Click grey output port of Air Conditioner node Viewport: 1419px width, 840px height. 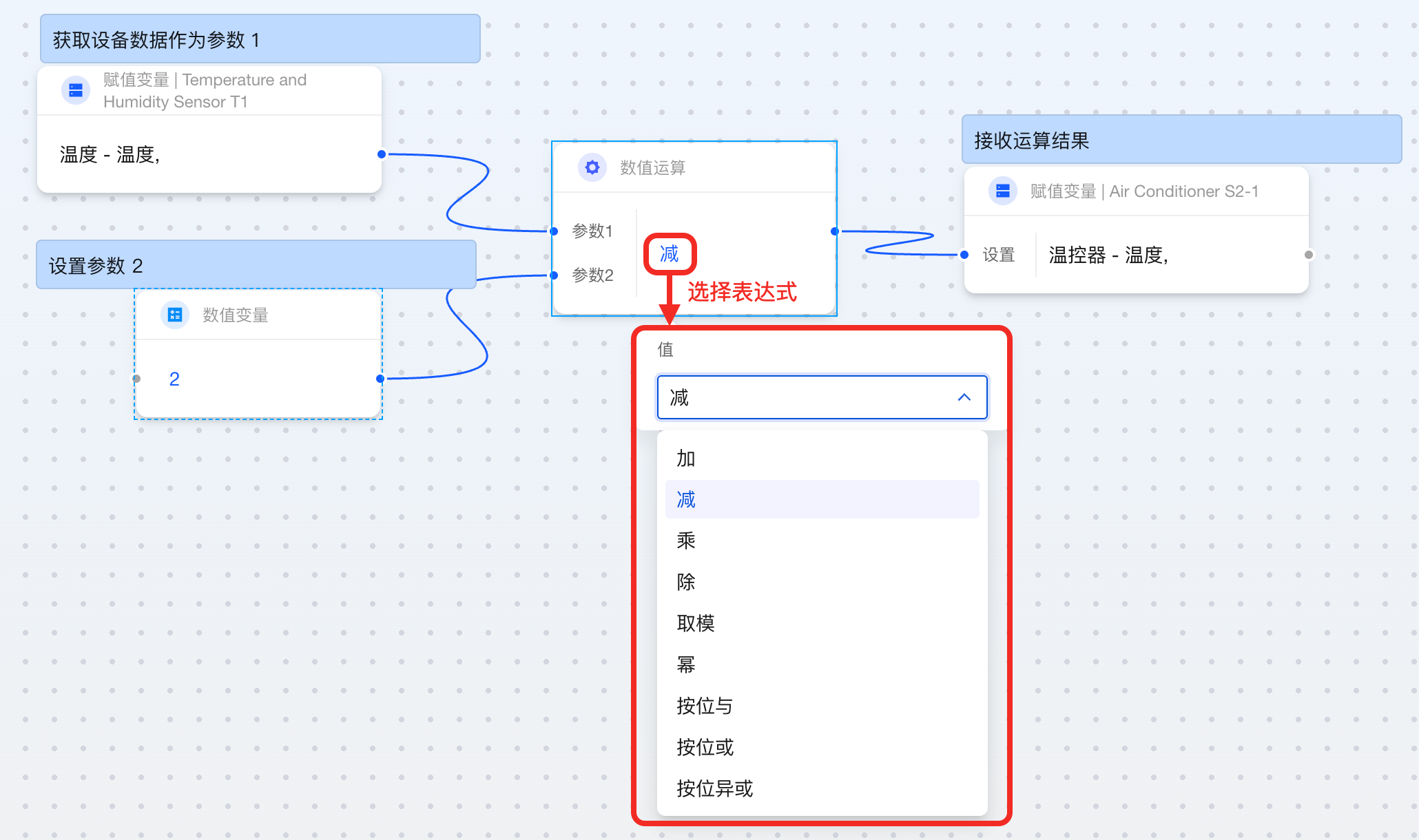pos(1308,255)
